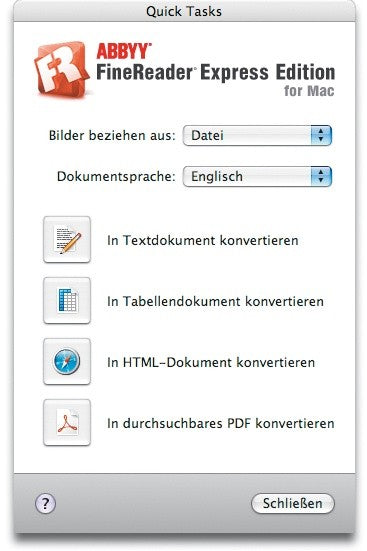Open the 'Bilder beziehen aus' Datei dropdown

257,135
